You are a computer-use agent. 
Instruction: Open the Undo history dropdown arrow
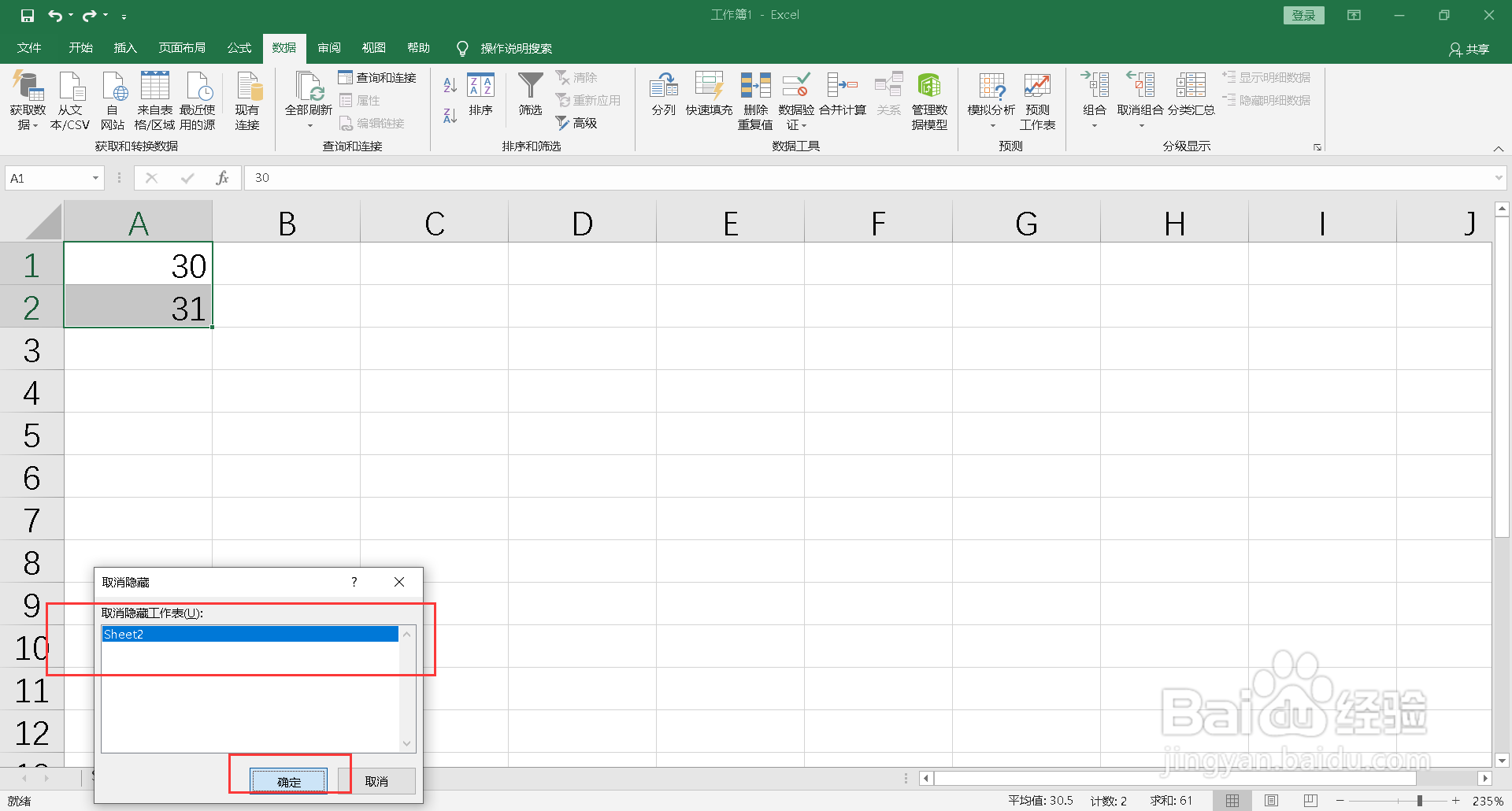71,15
